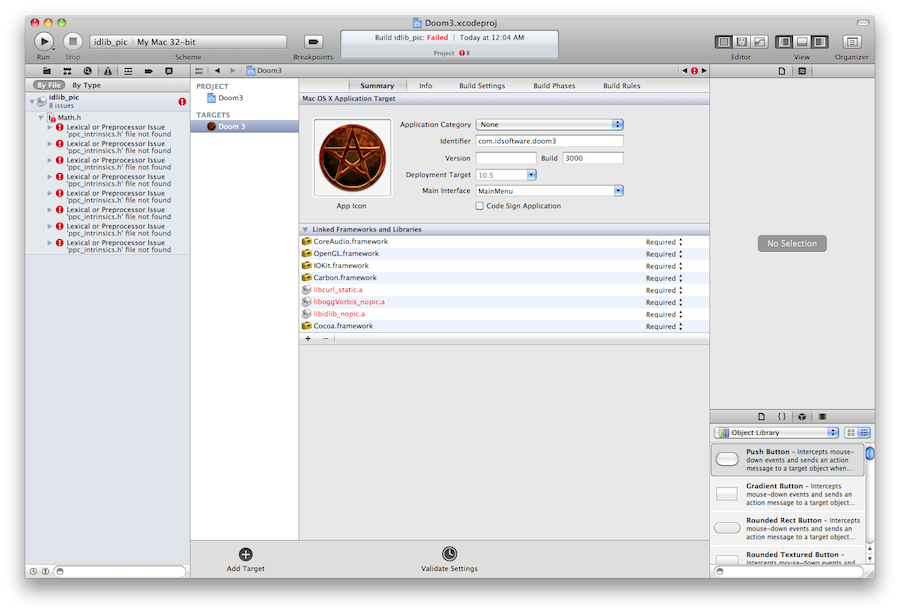Show recent issues filter icon

pyautogui.click(x=33, y=571)
